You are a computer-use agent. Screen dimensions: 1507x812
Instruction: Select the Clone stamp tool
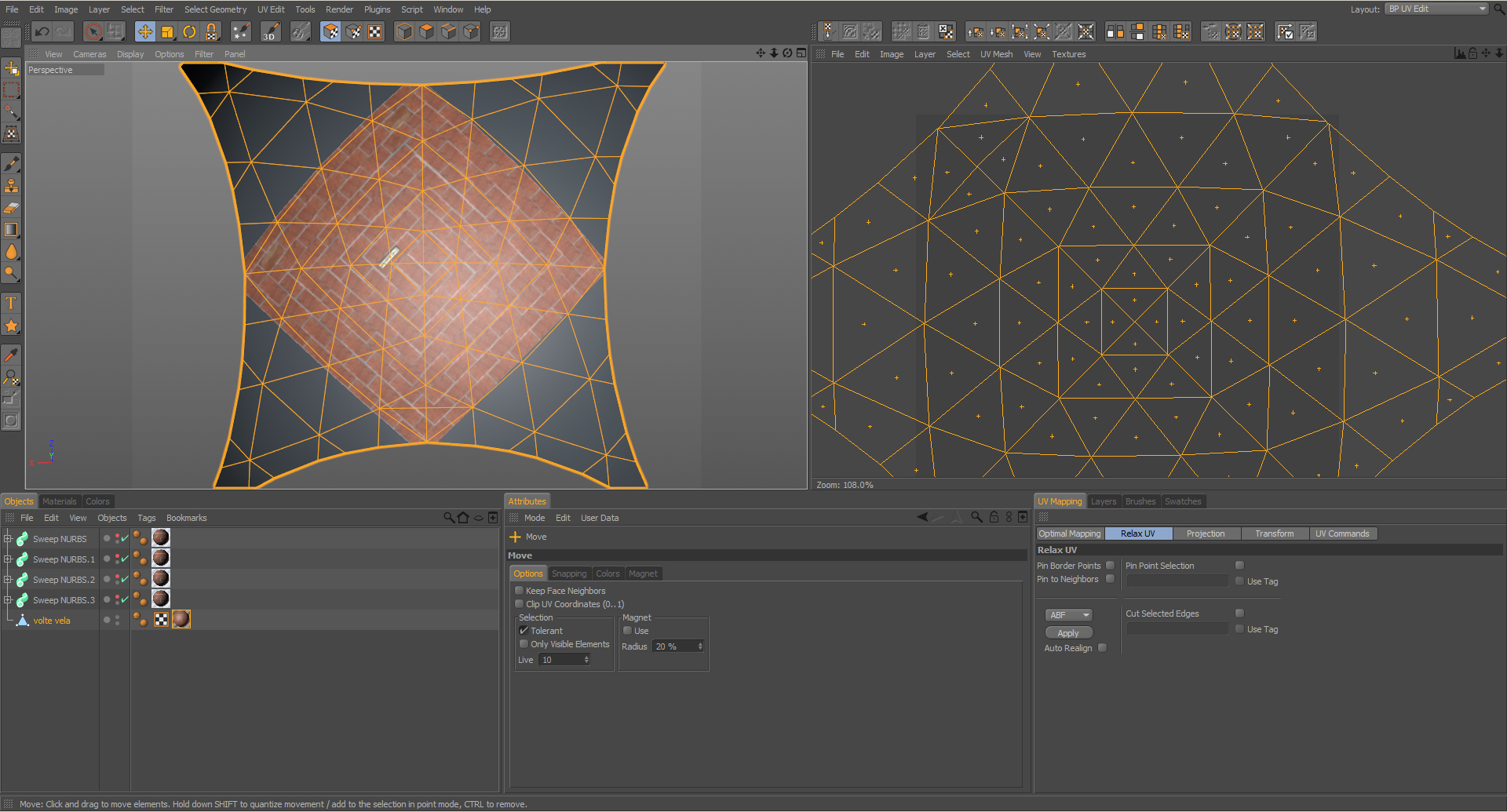(x=11, y=186)
